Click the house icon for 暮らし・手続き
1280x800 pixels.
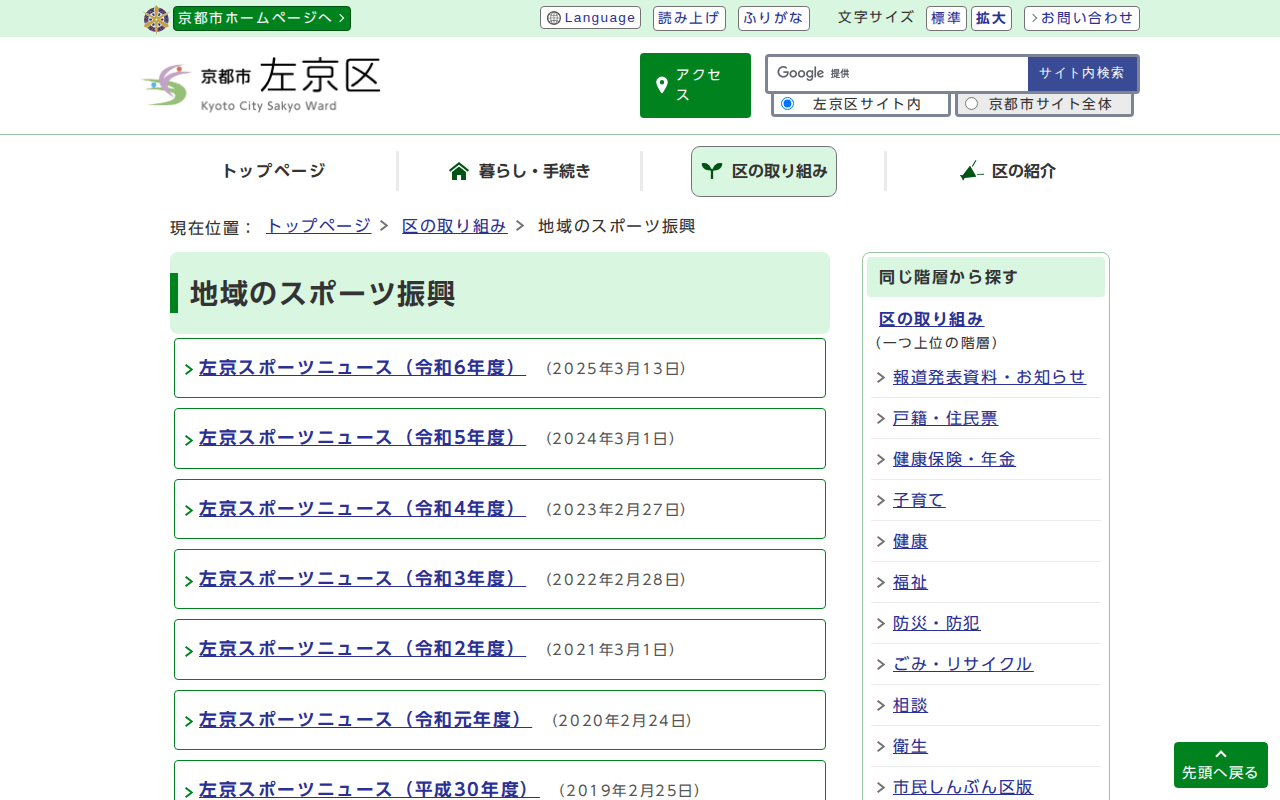tap(459, 171)
